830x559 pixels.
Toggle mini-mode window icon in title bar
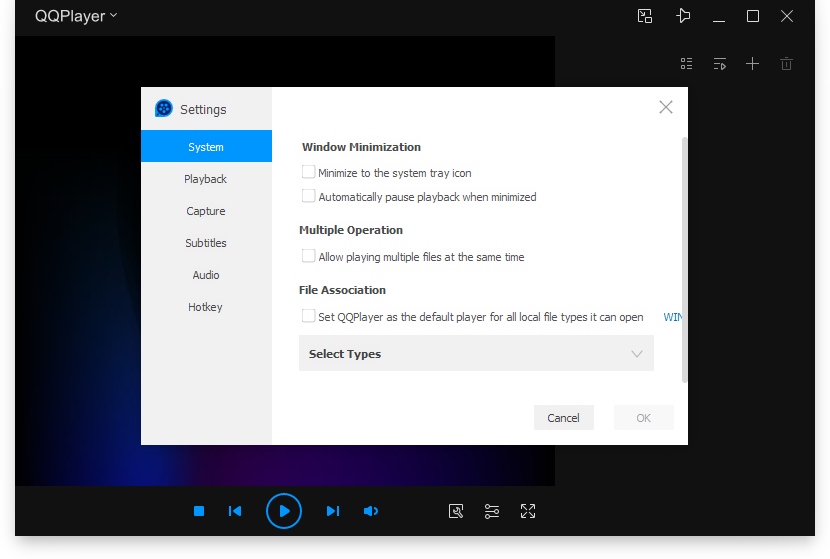click(645, 16)
